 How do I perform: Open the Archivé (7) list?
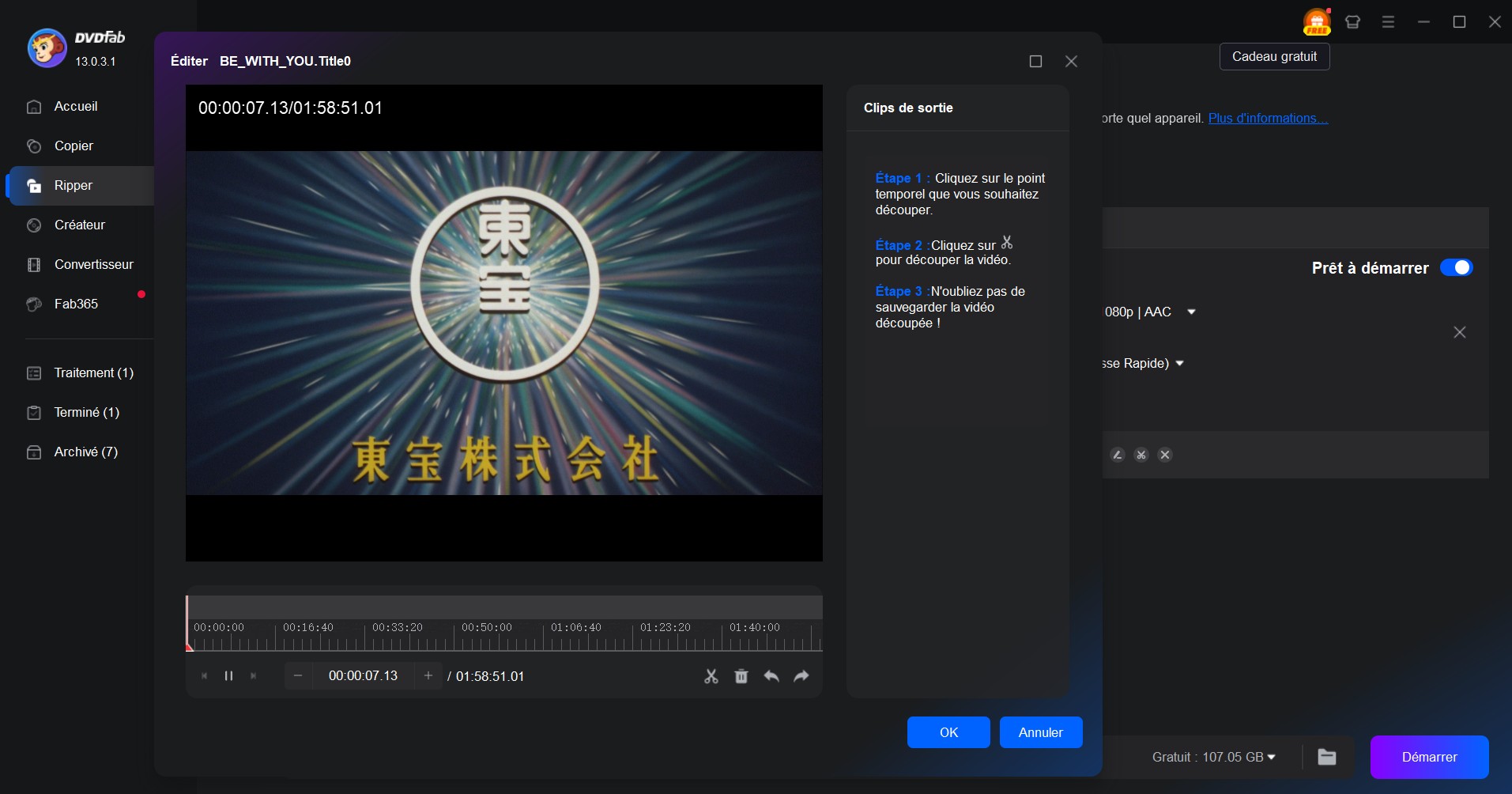point(85,452)
